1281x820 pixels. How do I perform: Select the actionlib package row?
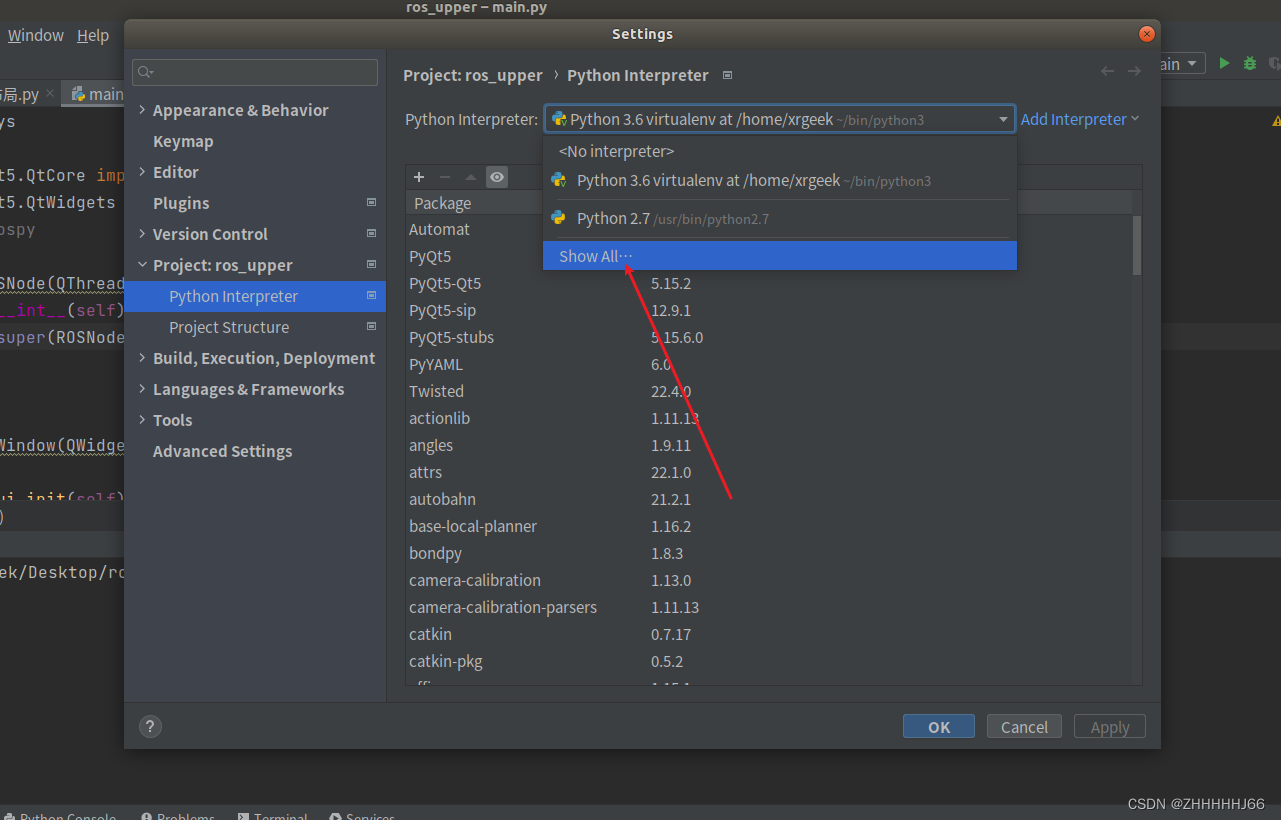tap(769, 418)
